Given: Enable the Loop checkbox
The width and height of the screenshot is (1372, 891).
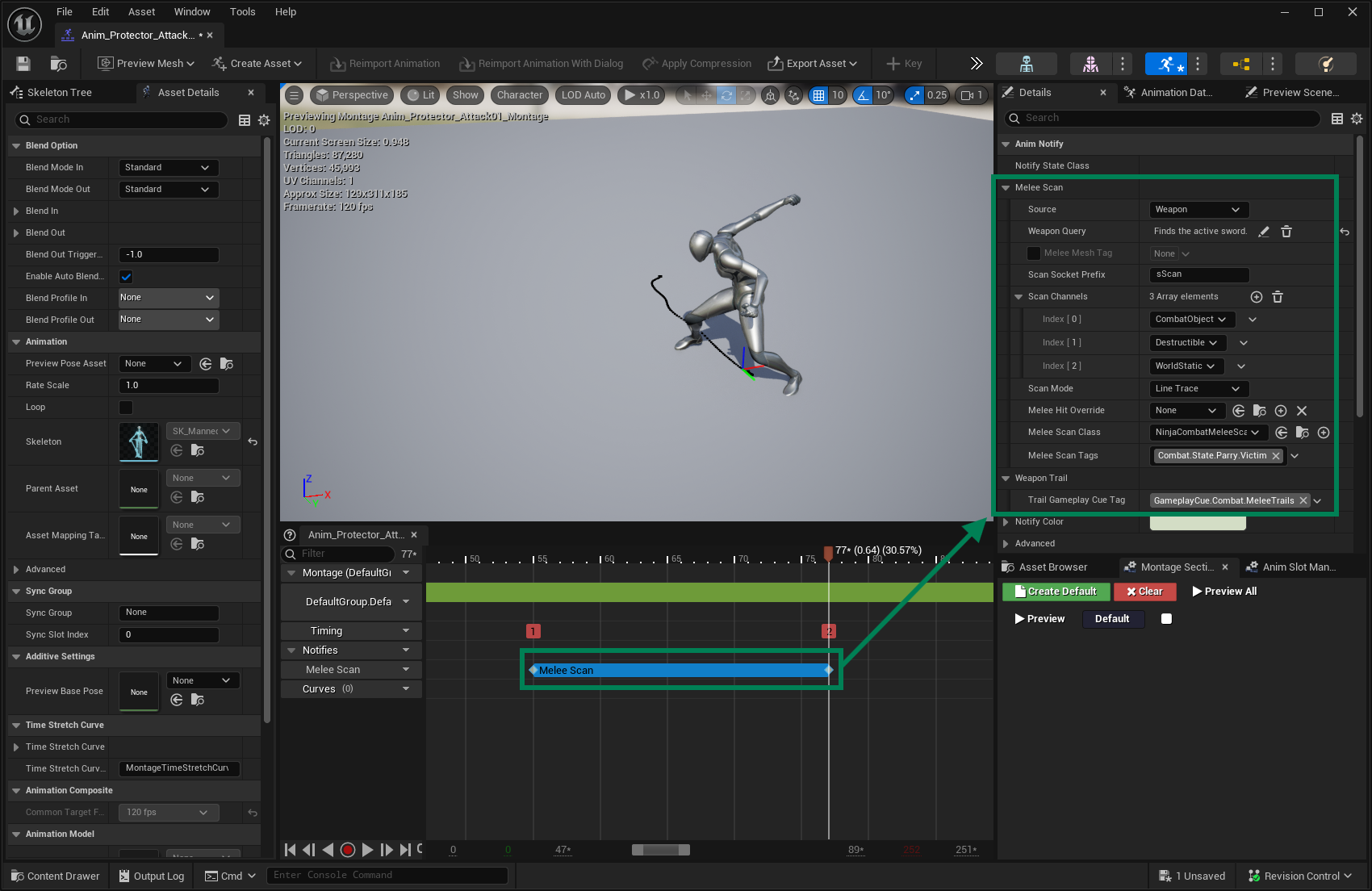Looking at the screenshot, I should click(x=127, y=408).
